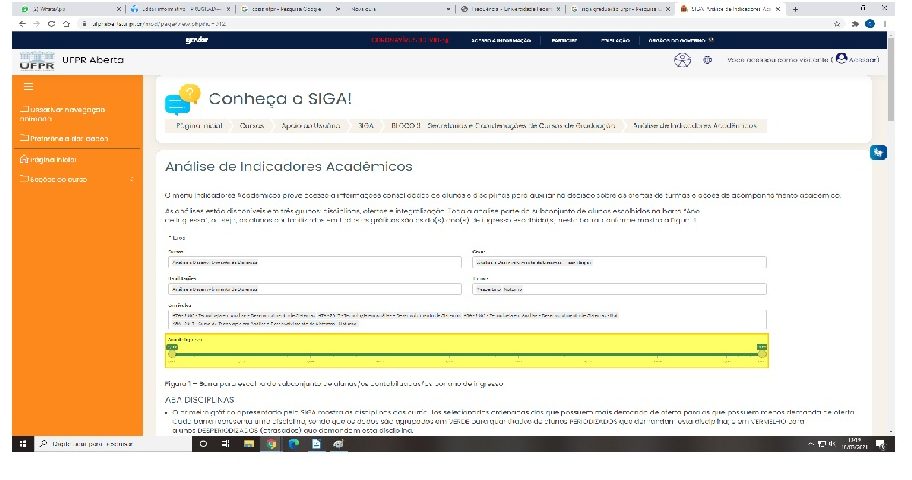This screenshot has height=480, width=912.
Task: Bookmark page with the star icon
Action: point(837,24)
